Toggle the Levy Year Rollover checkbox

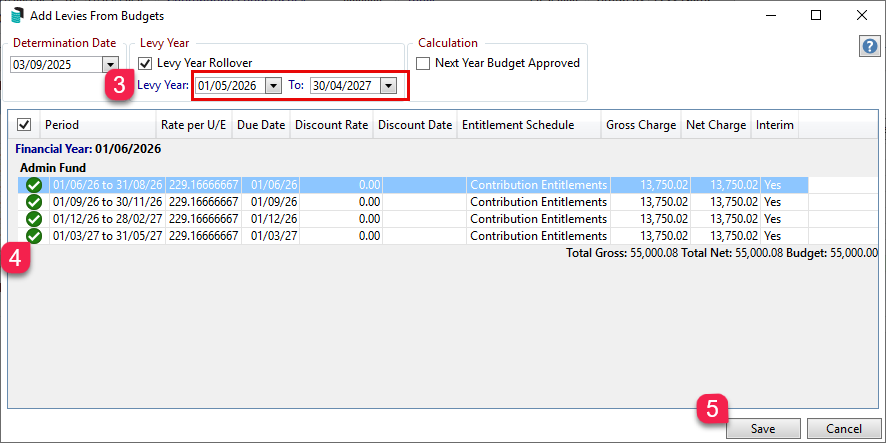[x=145, y=63]
